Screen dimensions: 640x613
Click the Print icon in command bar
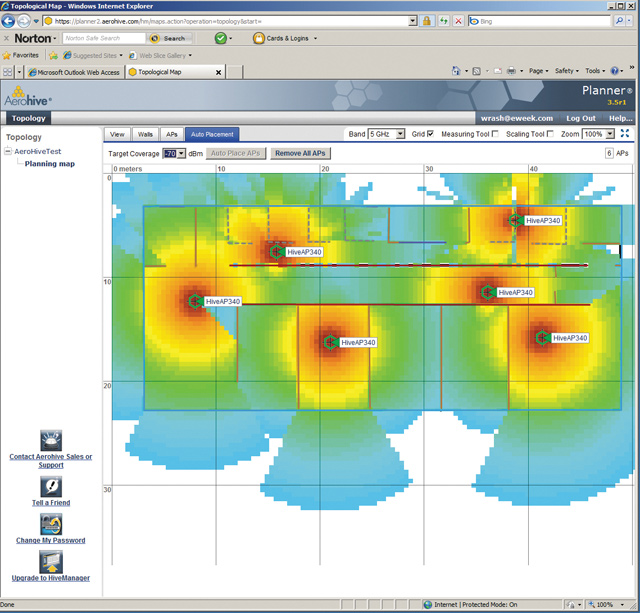(511, 71)
